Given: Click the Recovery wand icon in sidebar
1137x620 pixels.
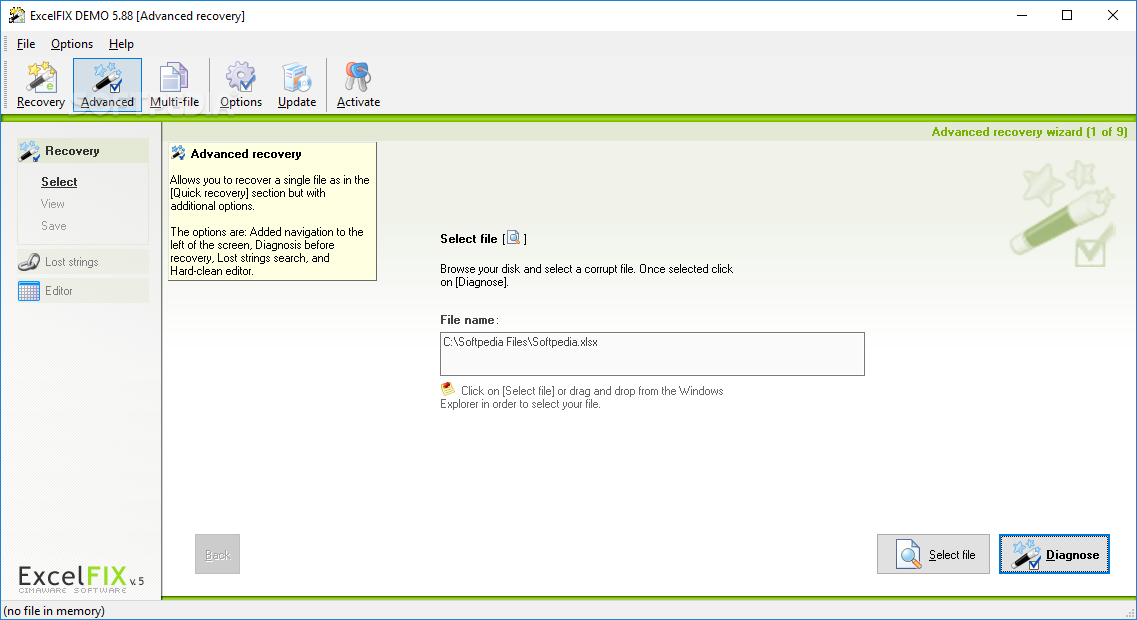Looking at the screenshot, I should 29,151.
